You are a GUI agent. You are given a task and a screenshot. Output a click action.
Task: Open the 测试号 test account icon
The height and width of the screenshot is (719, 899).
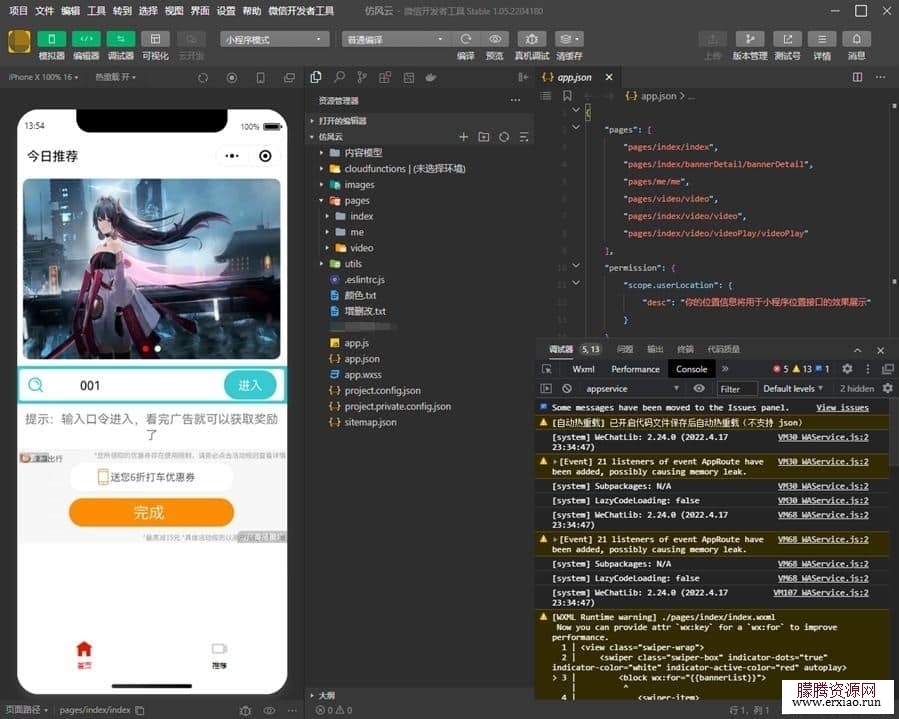(787, 39)
